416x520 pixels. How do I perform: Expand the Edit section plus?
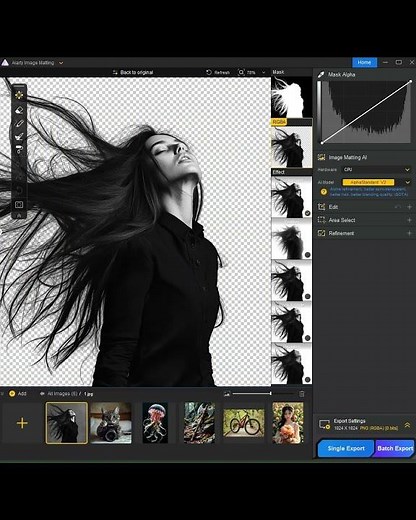409,207
